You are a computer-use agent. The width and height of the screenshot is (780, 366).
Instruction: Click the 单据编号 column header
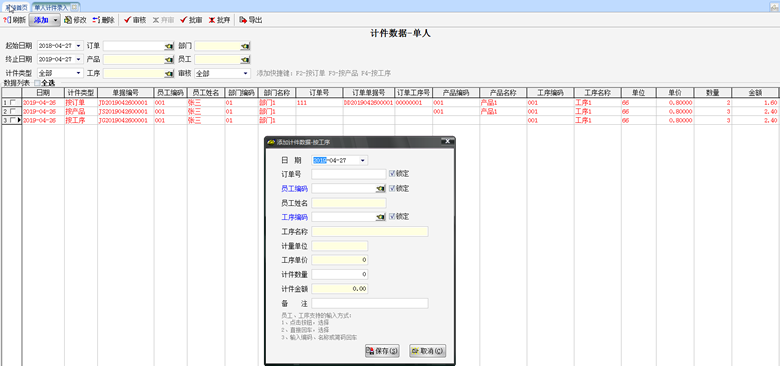126,93
